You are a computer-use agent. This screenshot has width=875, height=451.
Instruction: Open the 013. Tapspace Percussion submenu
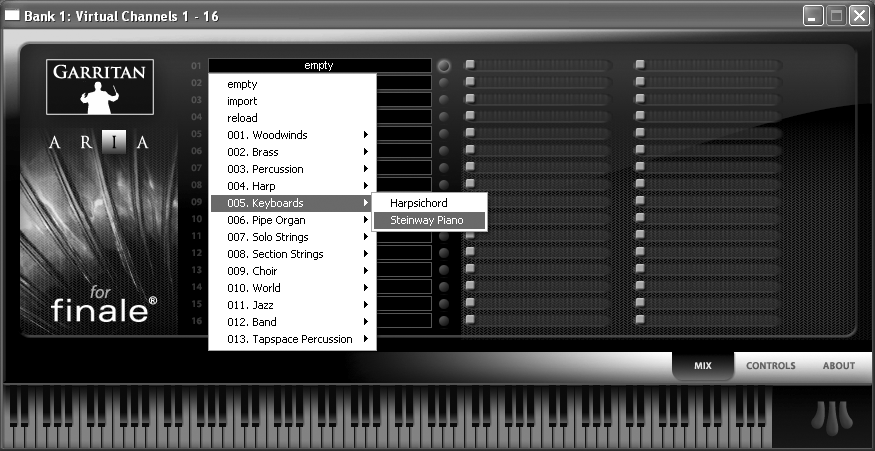tap(292, 339)
